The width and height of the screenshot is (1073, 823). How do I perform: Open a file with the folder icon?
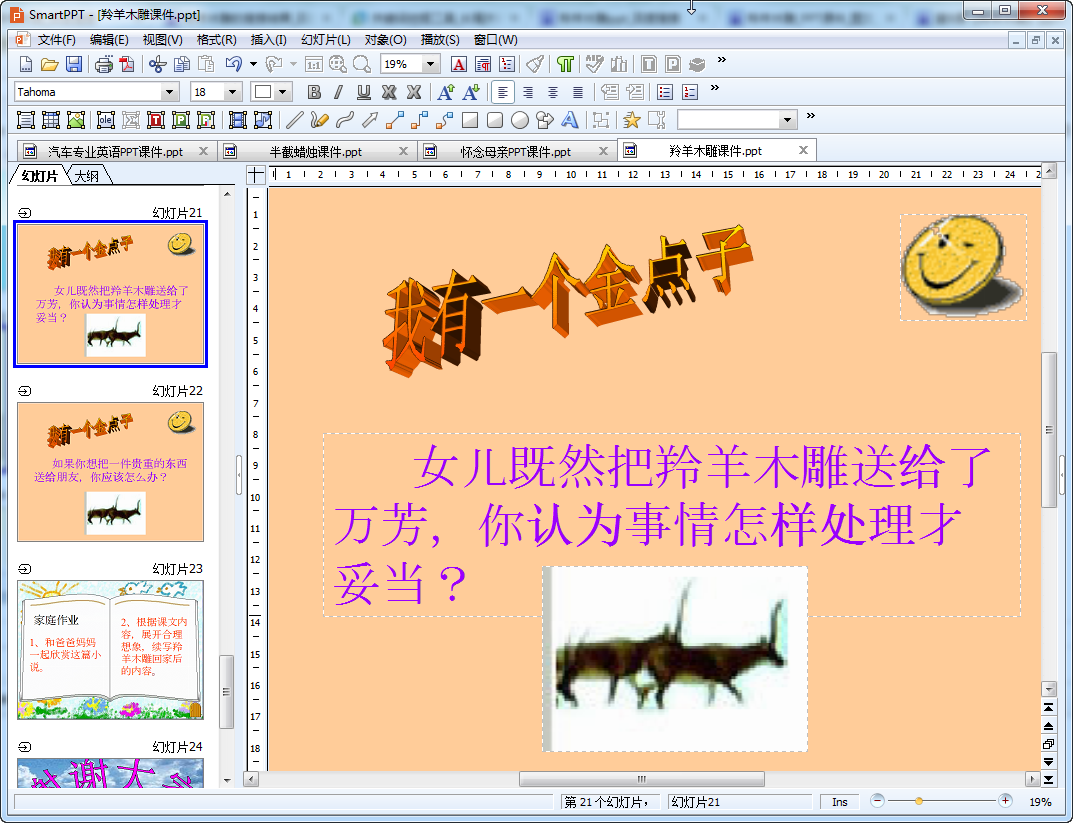click(49, 64)
